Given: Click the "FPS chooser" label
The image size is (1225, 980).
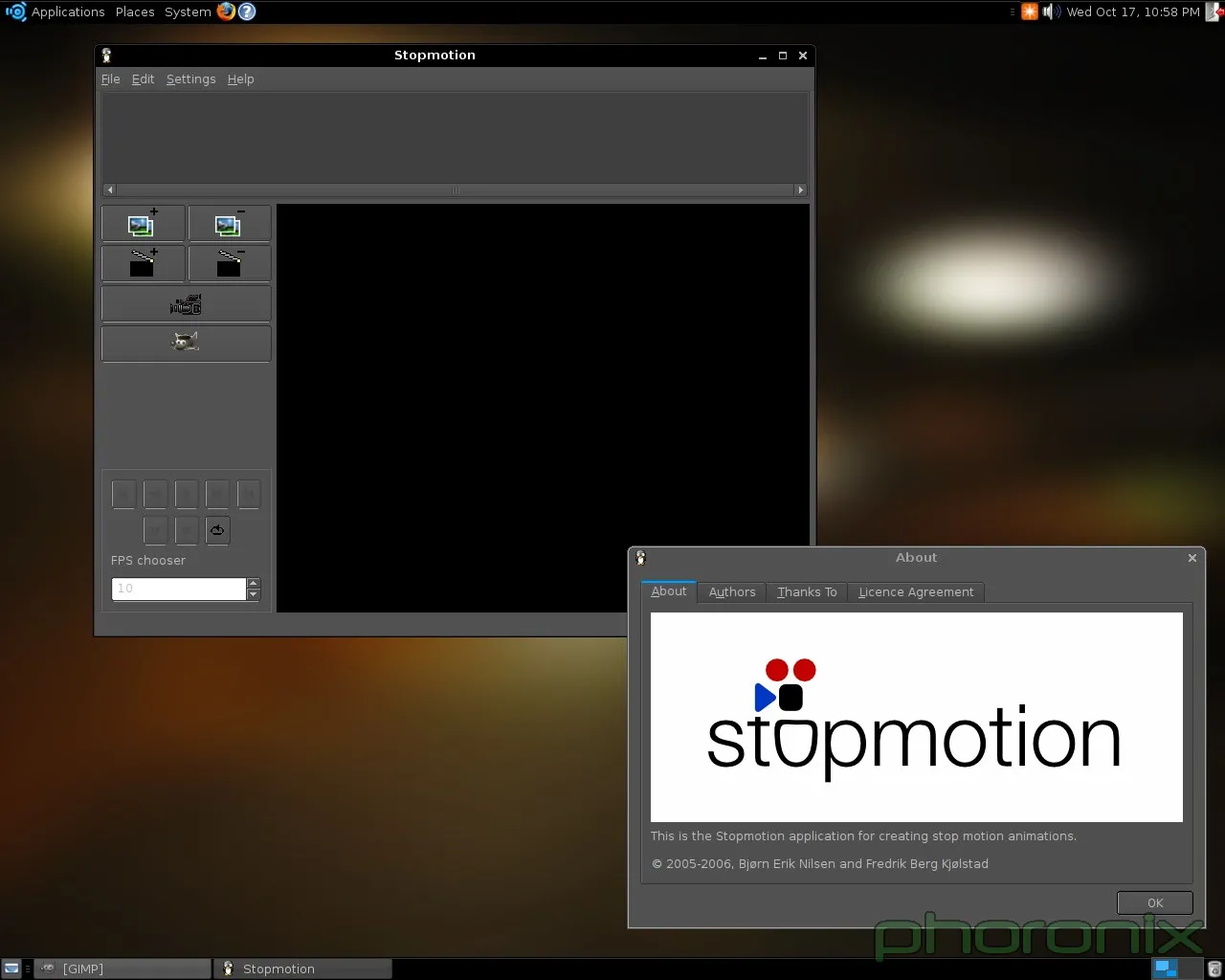Looking at the screenshot, I should click(148, 561).
